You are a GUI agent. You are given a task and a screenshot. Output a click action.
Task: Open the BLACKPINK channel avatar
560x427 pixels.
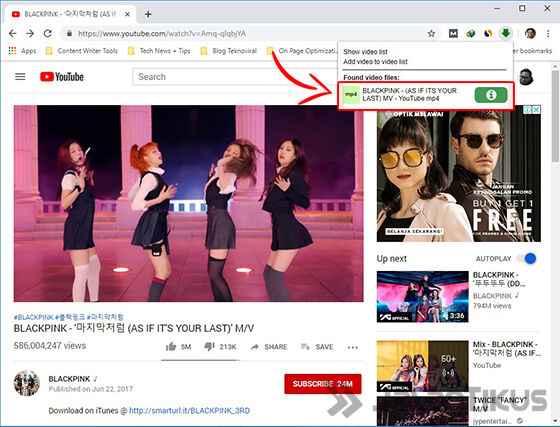[x=27, y=383]
